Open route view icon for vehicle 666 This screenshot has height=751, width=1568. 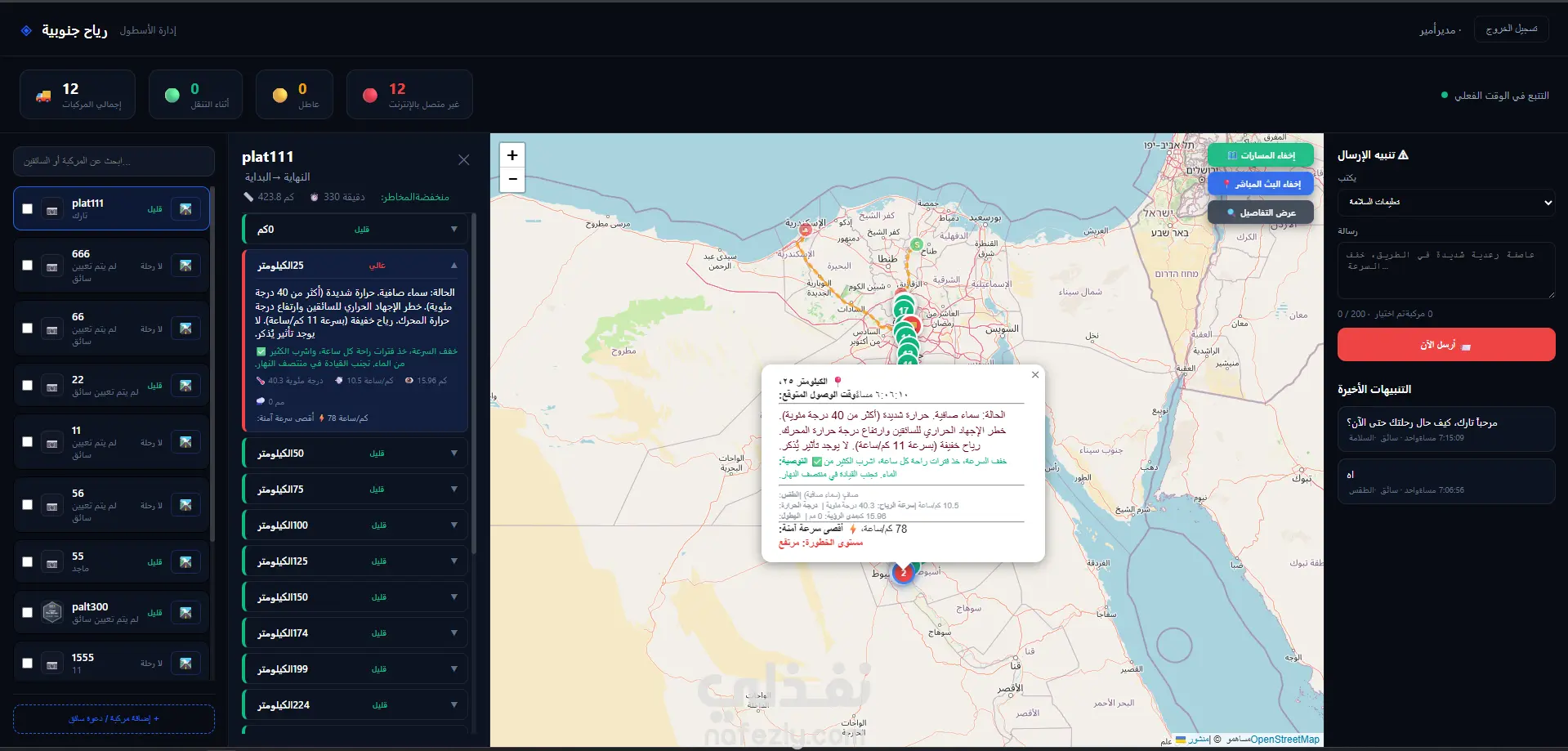click(x=185, y=266)
